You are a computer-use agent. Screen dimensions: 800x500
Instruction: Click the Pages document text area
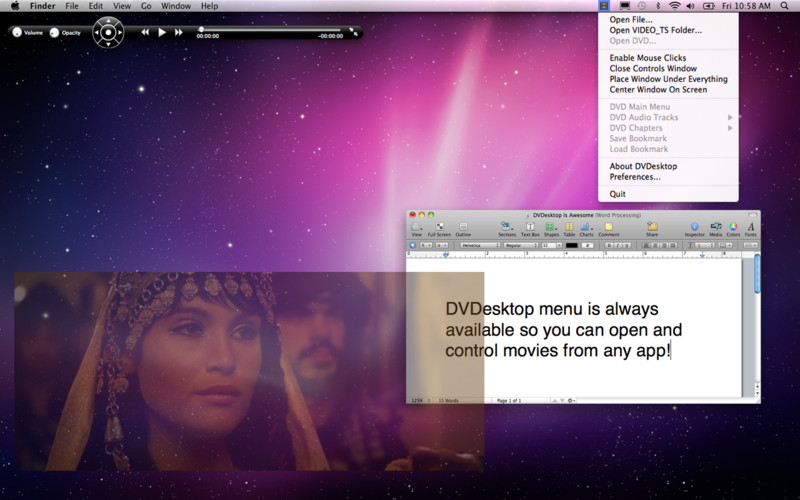[x=574, y=328]
